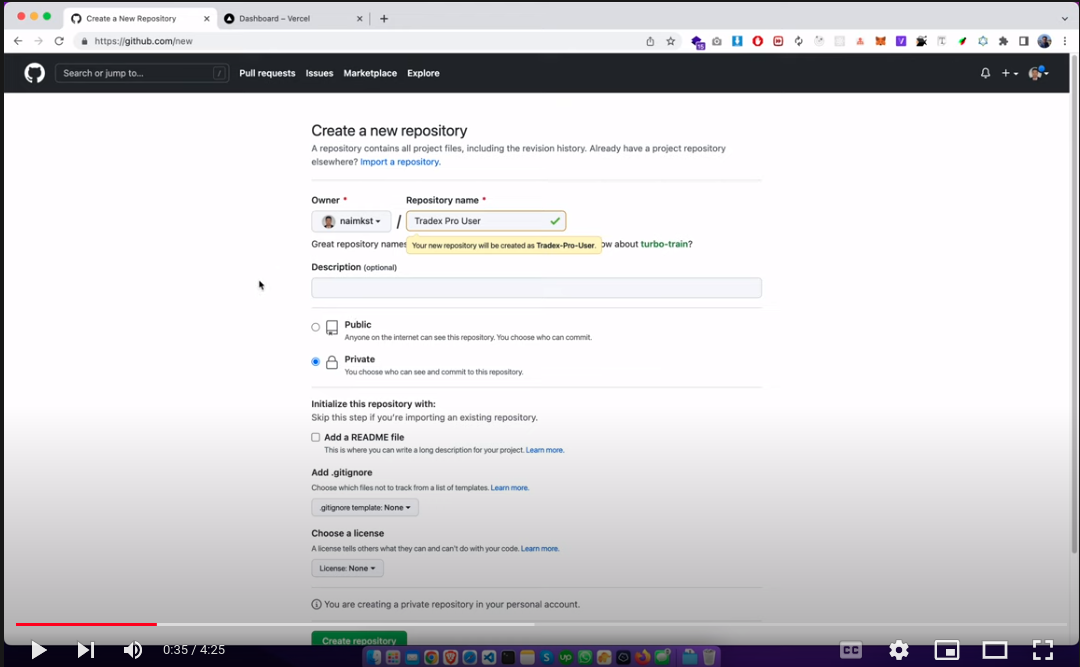Open video settings gear
The width and height of the screenshot is (1080, 667).
coord(899,650)
